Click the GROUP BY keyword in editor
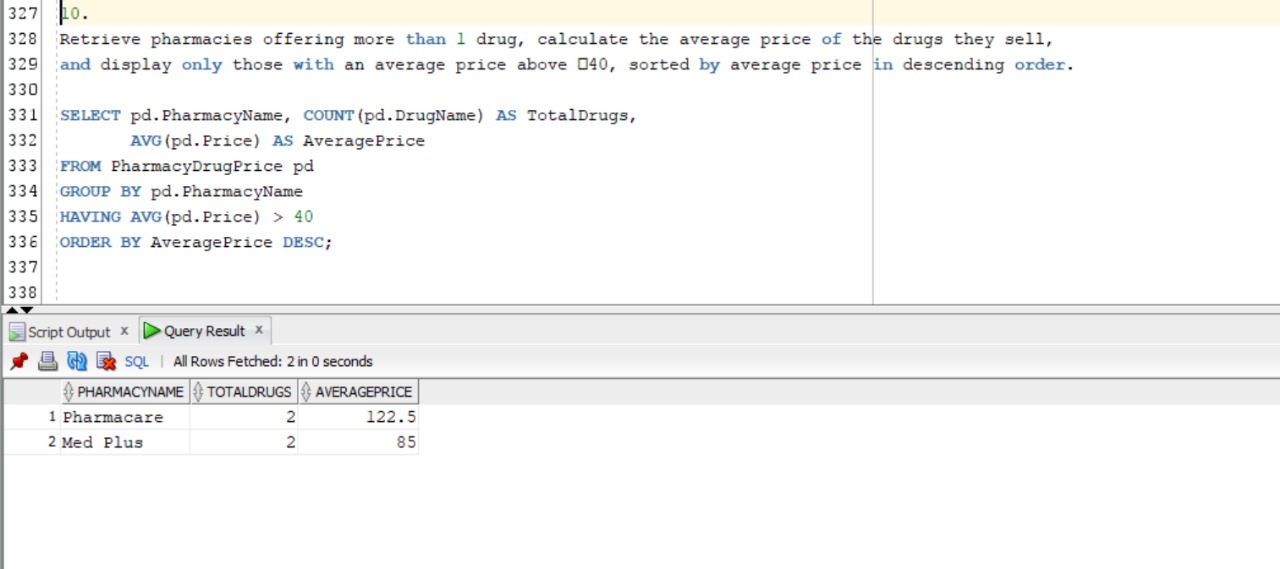 click(100, 191)
